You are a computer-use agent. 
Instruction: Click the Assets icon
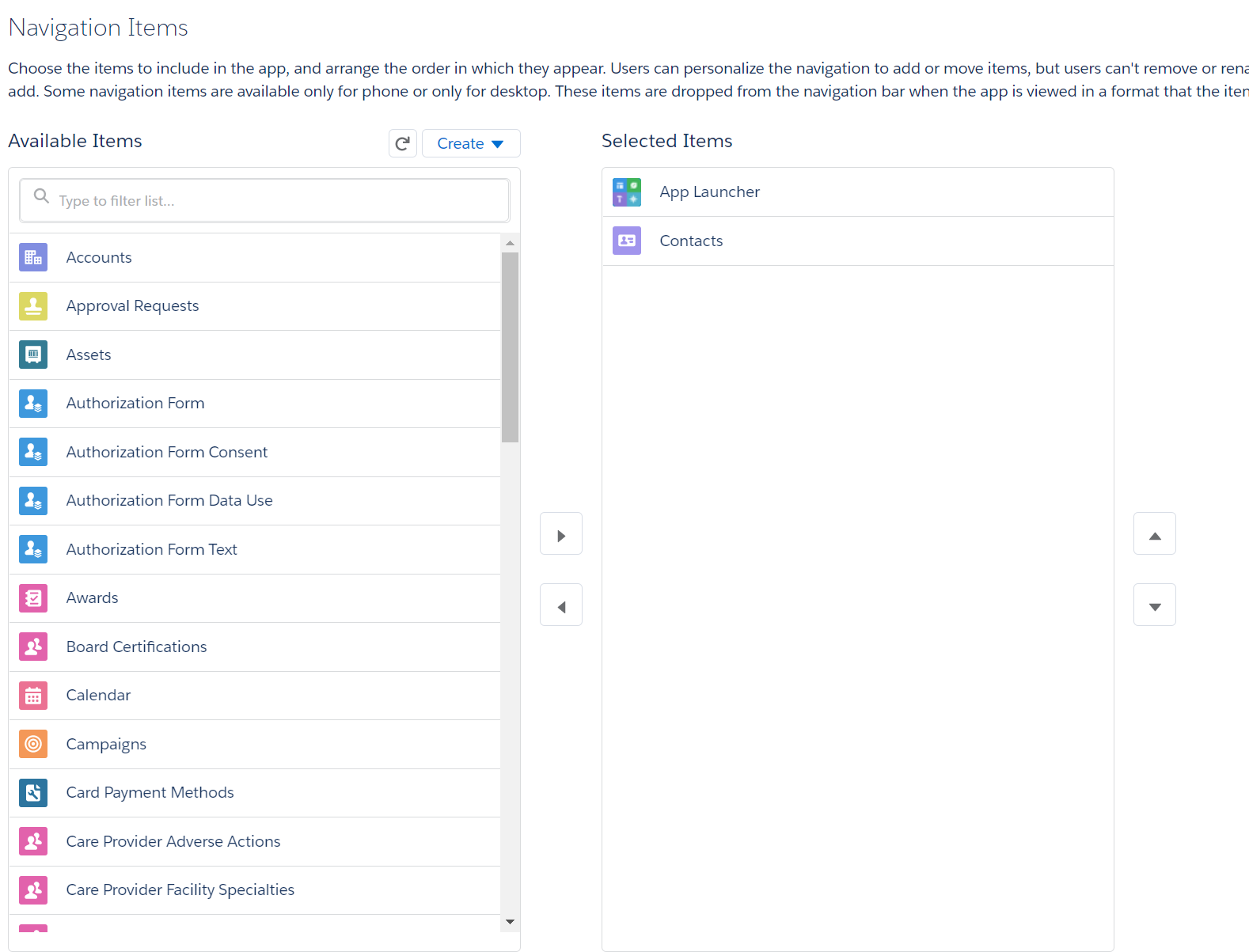click(33, 355)
